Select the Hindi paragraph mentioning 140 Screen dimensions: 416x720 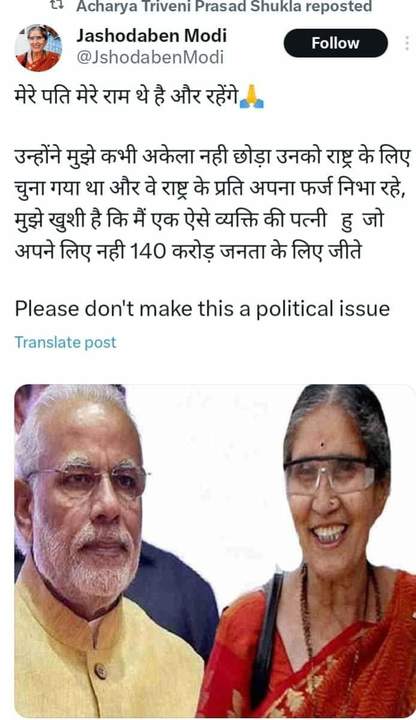212,204
